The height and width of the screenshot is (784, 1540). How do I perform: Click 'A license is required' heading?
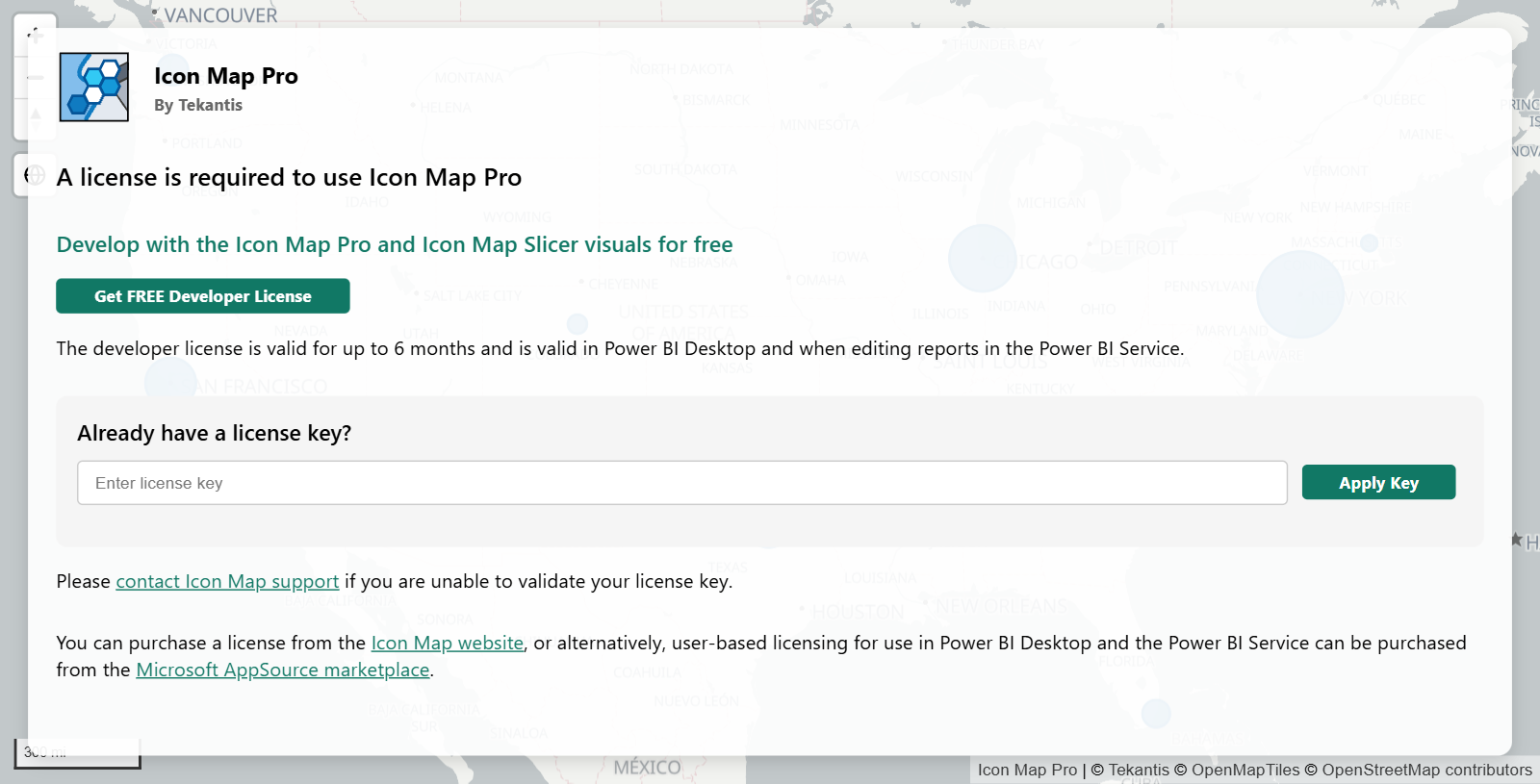click(289, 178)
